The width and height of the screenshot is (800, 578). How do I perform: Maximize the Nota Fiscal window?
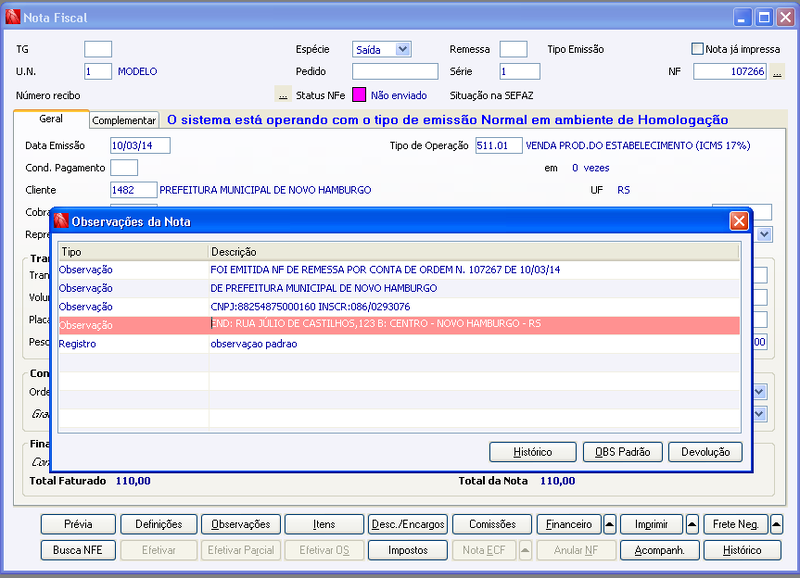[764, 18]
